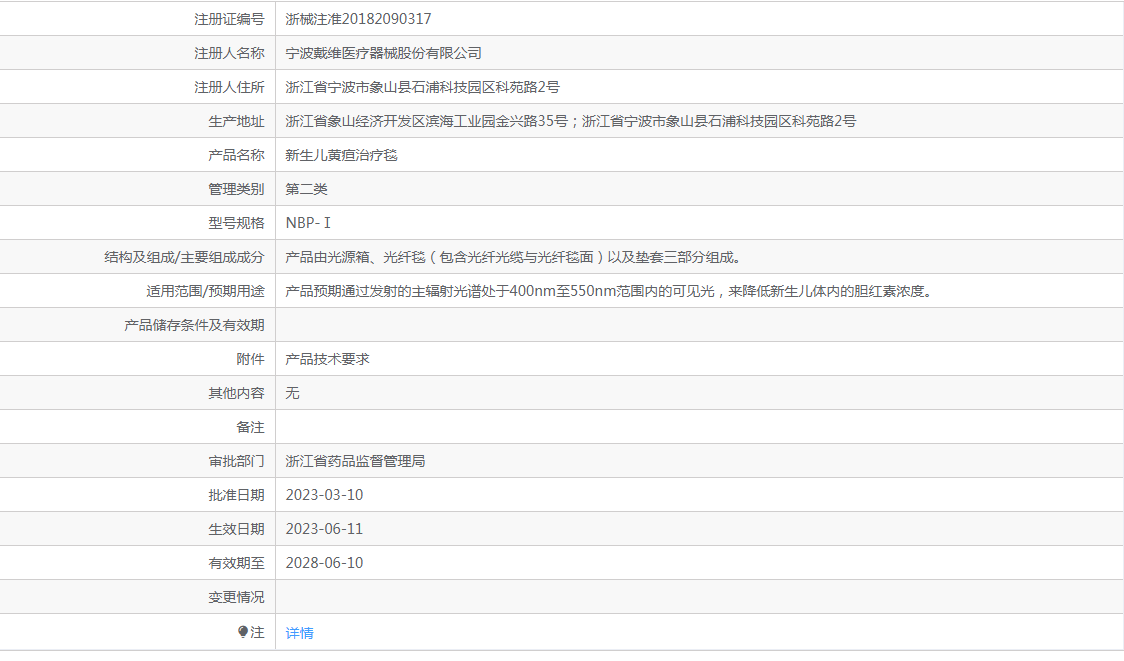This screenshot has width=1124, height=661.
Task: Select product name 新生儿黄疸治疗毯
Action: coord(341,156)
